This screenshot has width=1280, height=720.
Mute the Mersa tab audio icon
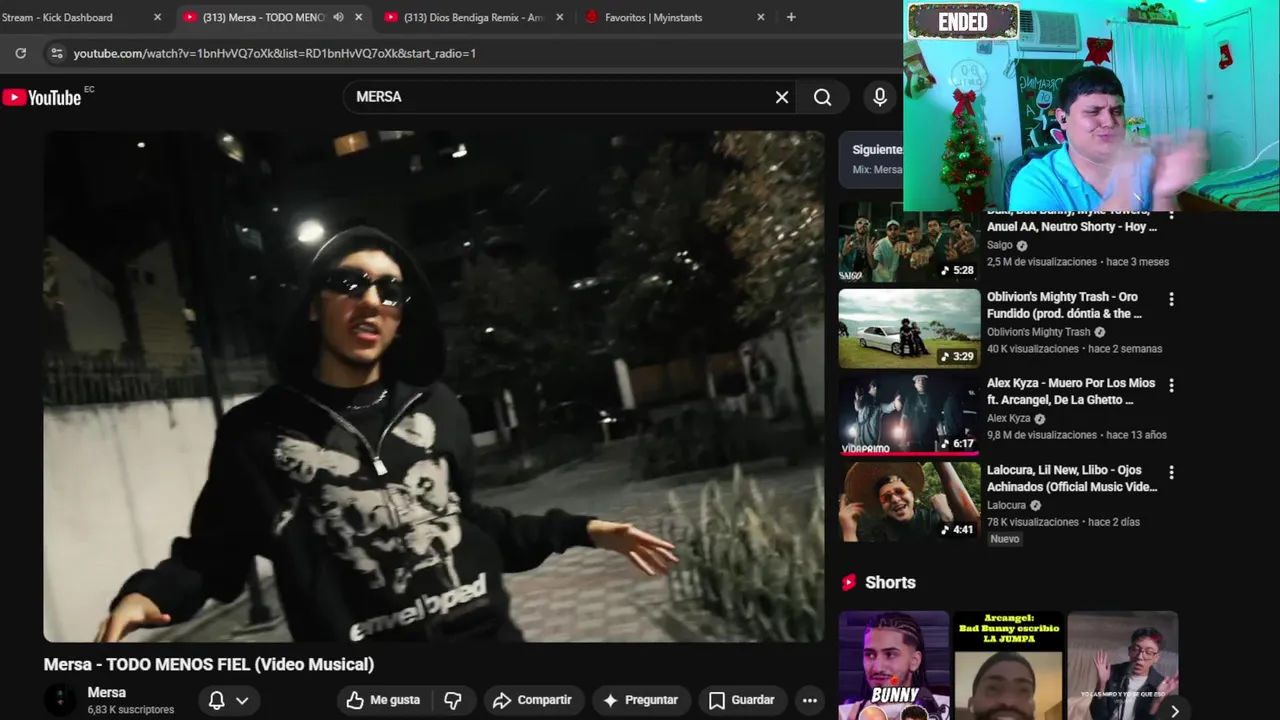pos(338,17)
